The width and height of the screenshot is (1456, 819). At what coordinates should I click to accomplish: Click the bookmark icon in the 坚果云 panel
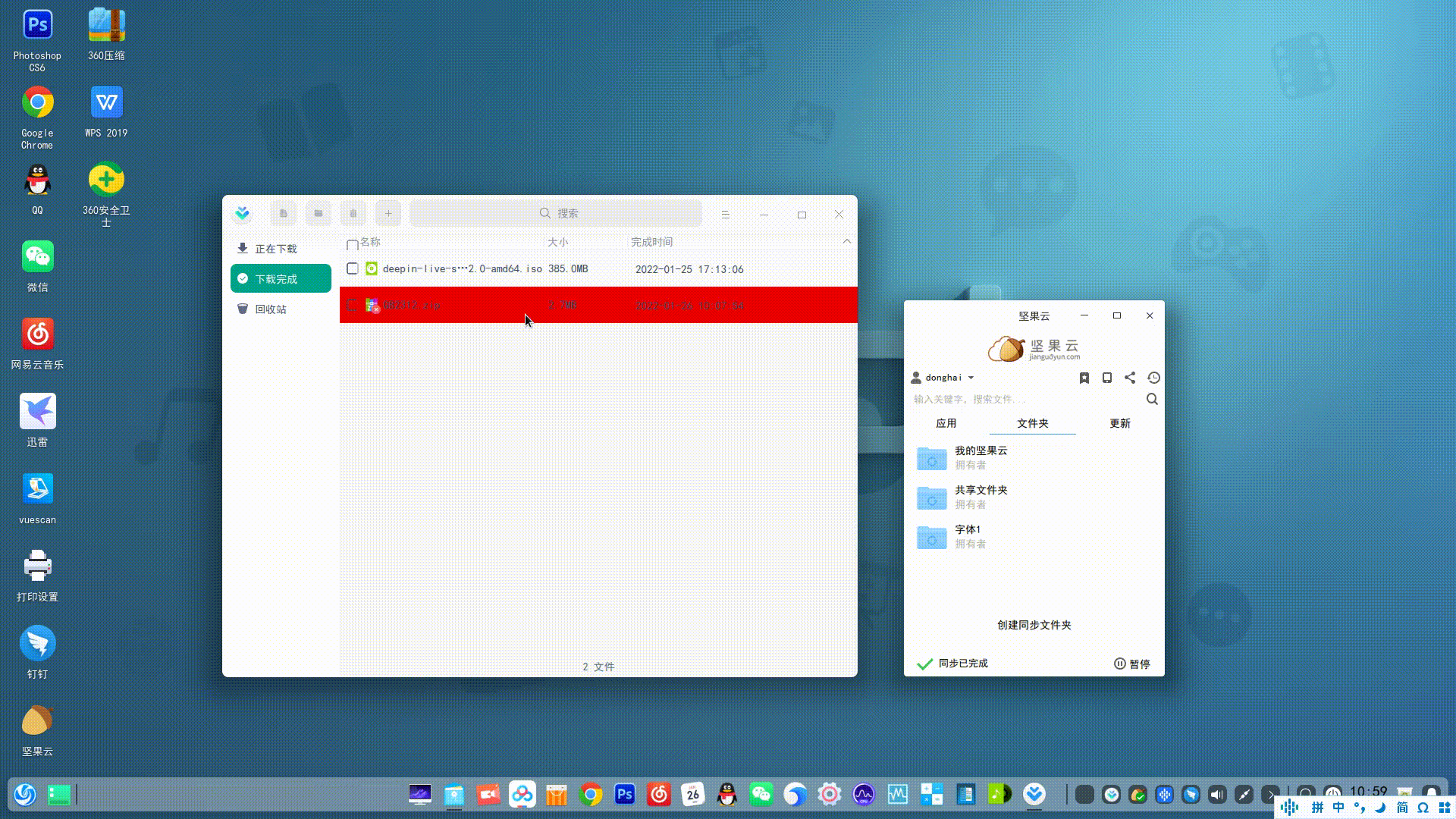tap(1084, 378)
